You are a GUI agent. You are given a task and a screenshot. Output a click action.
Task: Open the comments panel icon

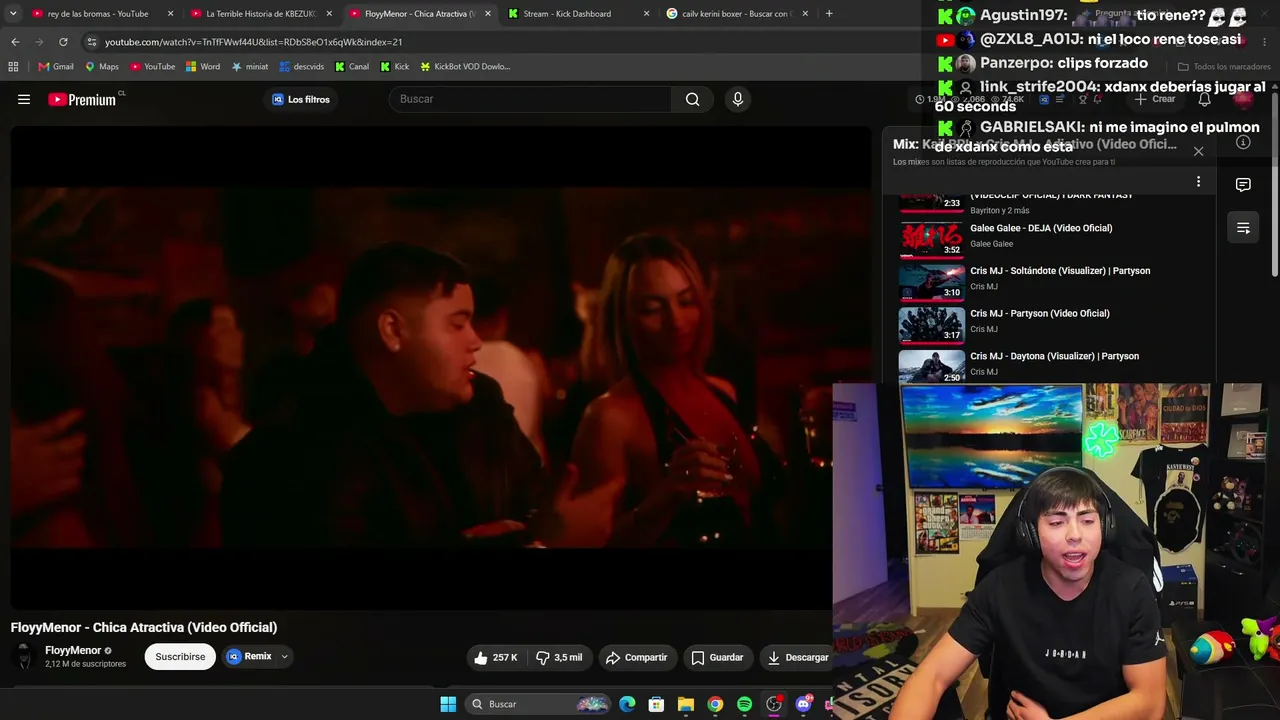tap(1243, 184)
